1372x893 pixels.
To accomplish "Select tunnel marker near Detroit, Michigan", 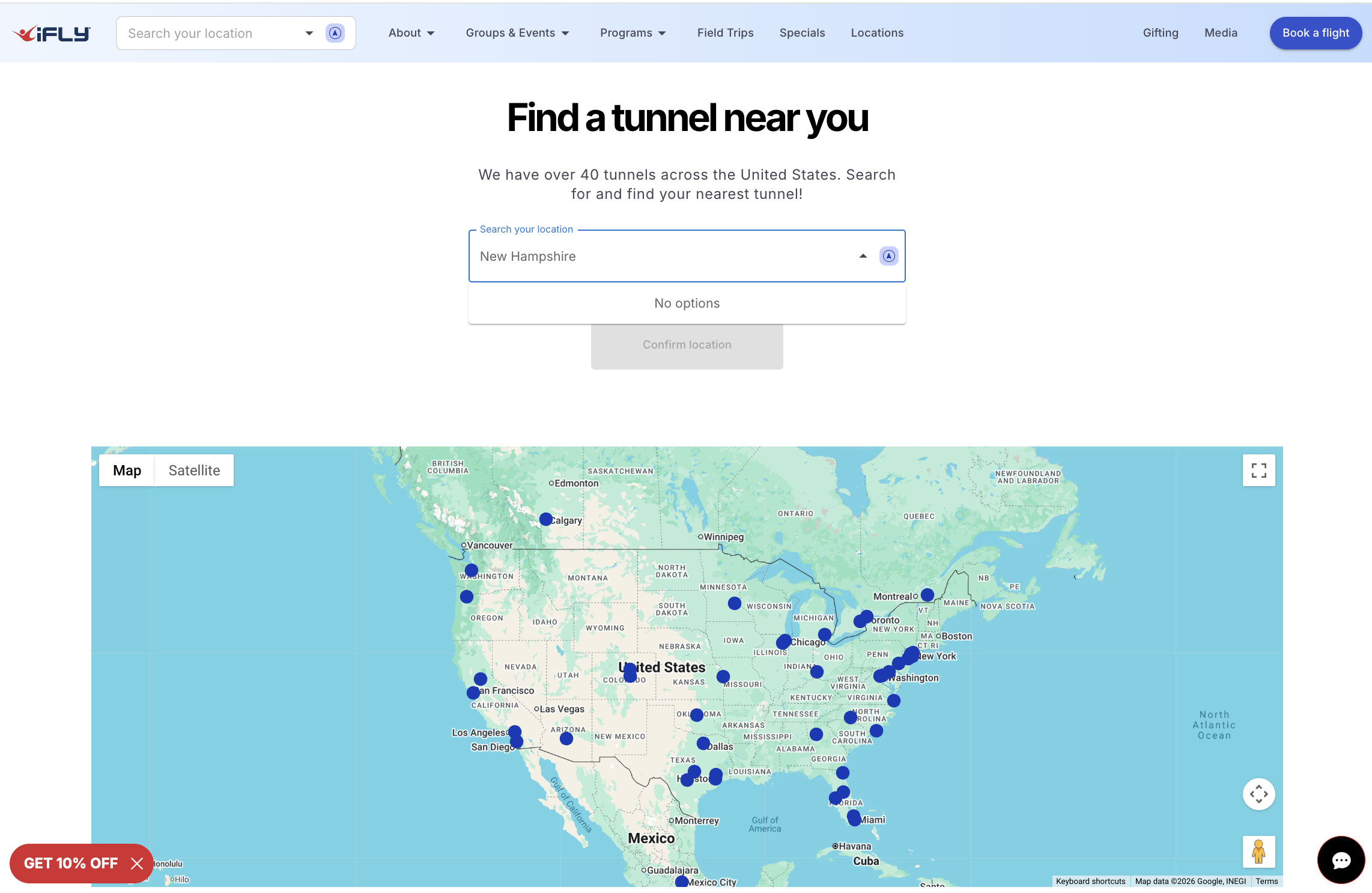I will pos(825,635).
